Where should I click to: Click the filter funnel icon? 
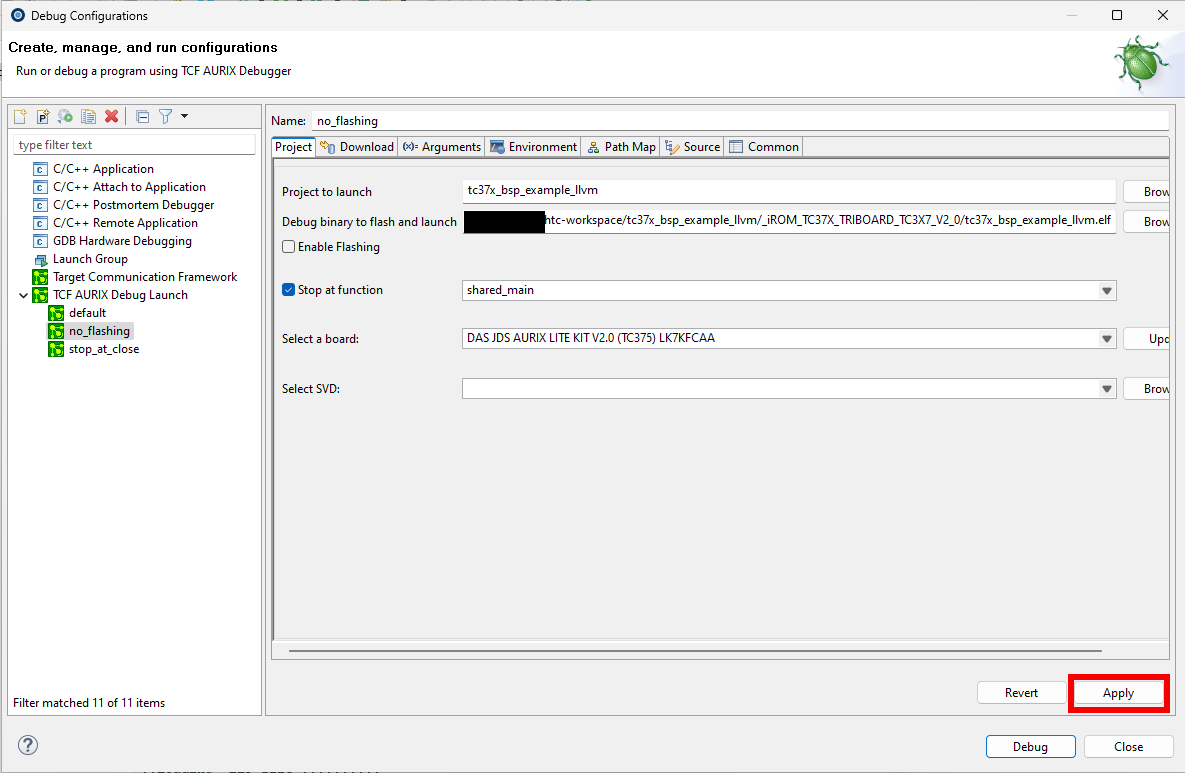click(x=165, y=117)
